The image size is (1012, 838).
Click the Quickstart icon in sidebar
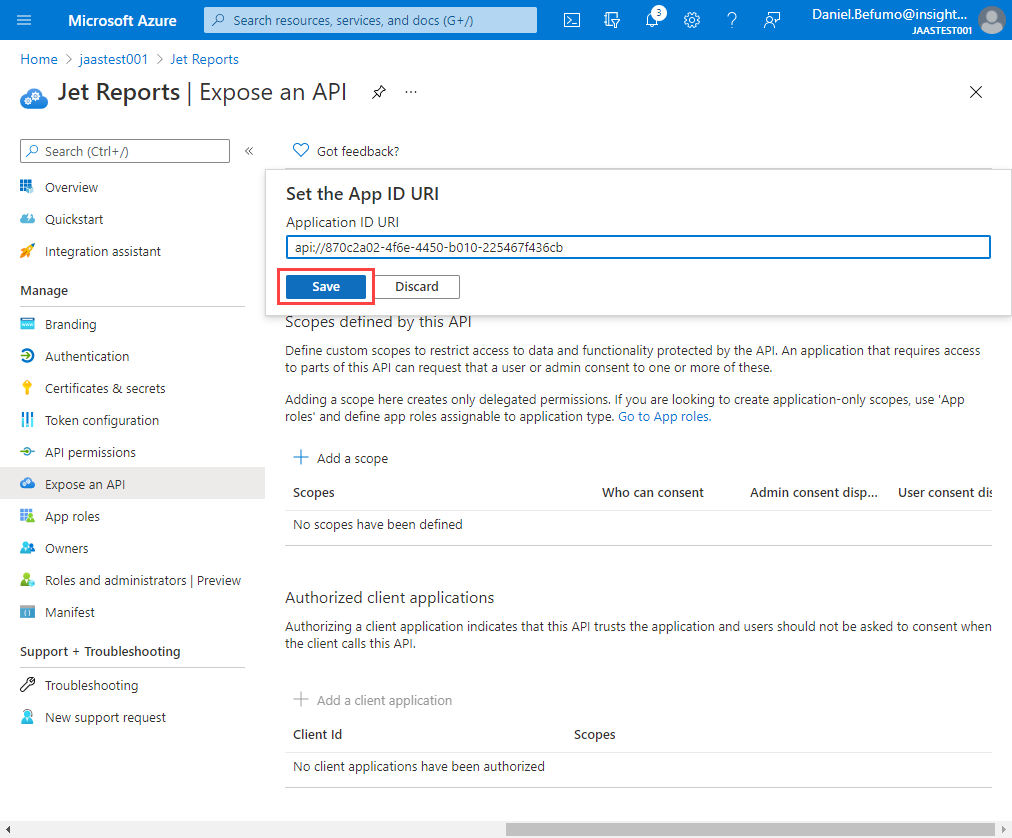tap(27, 219)
